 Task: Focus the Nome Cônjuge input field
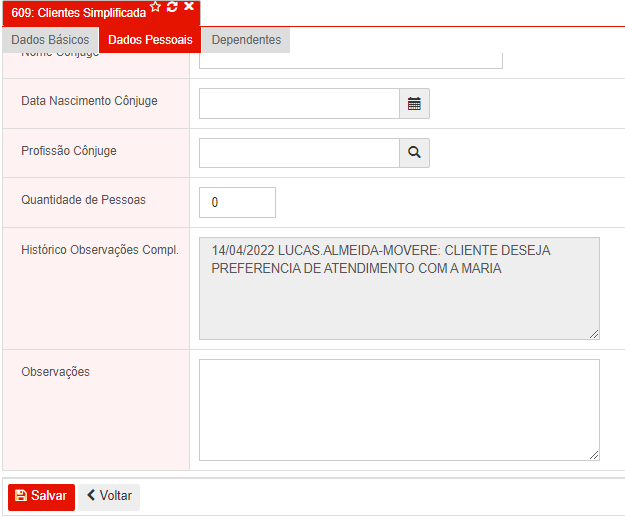tap(351, 61)
